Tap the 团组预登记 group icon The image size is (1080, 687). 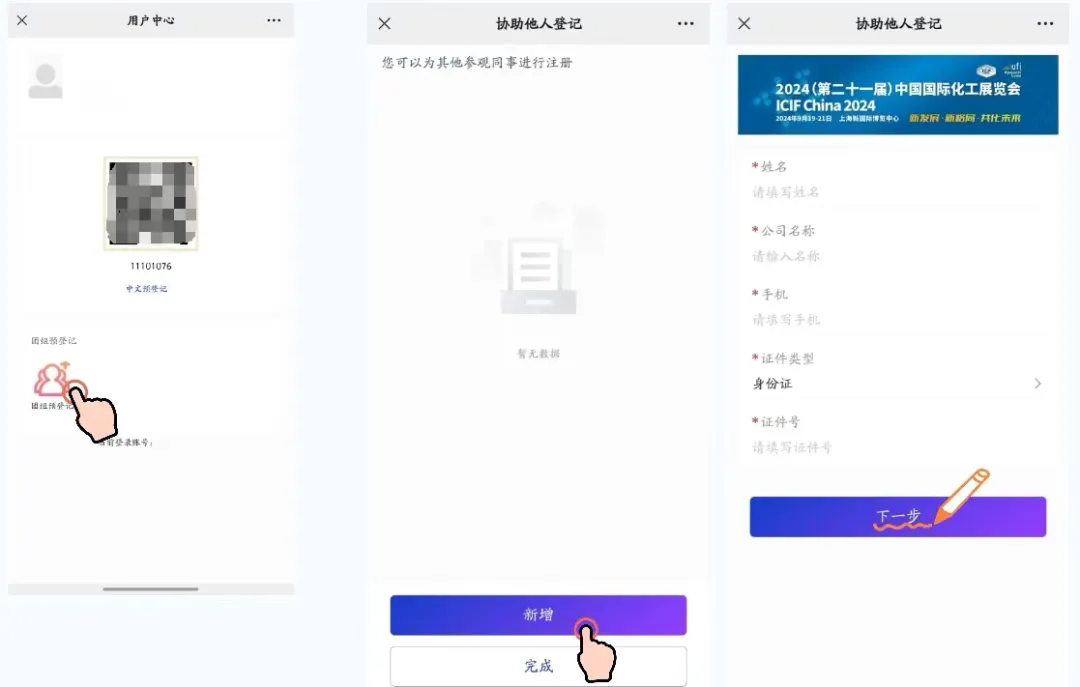pos(52,380)
